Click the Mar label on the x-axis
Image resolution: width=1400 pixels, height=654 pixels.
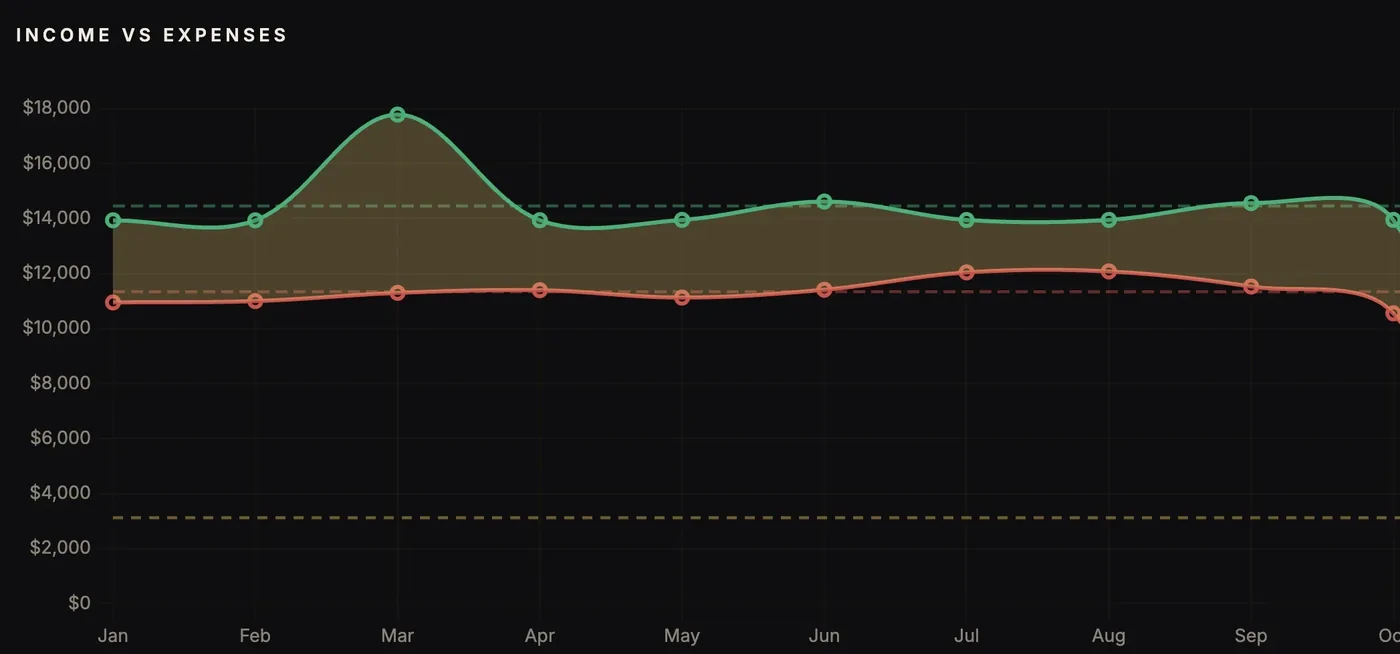tap(398, 636)
